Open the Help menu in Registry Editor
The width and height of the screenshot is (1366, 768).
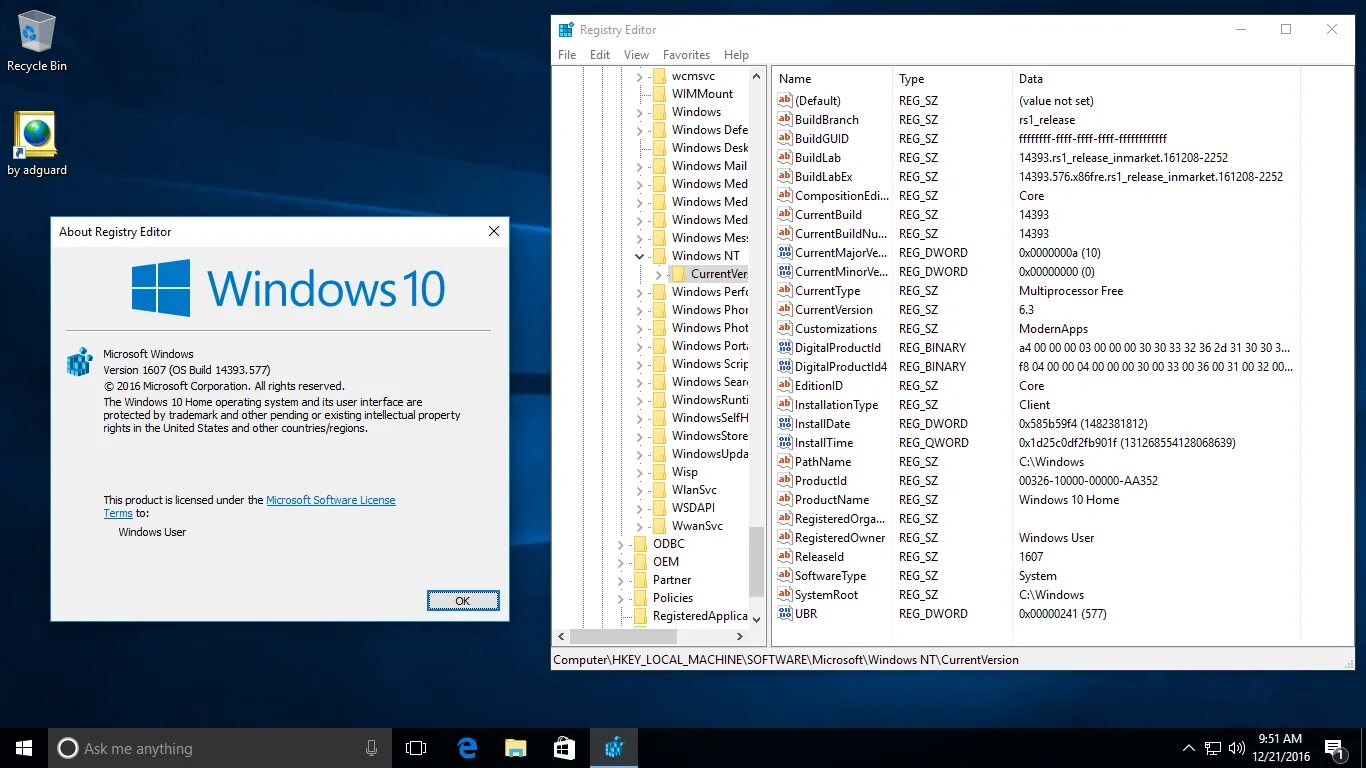pos(736,55)
